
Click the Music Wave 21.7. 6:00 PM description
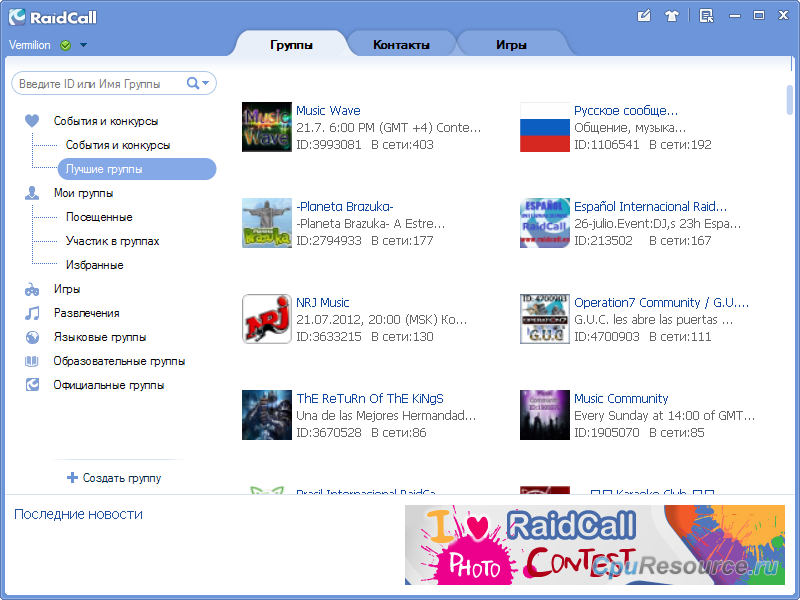[x=389, y=127]
